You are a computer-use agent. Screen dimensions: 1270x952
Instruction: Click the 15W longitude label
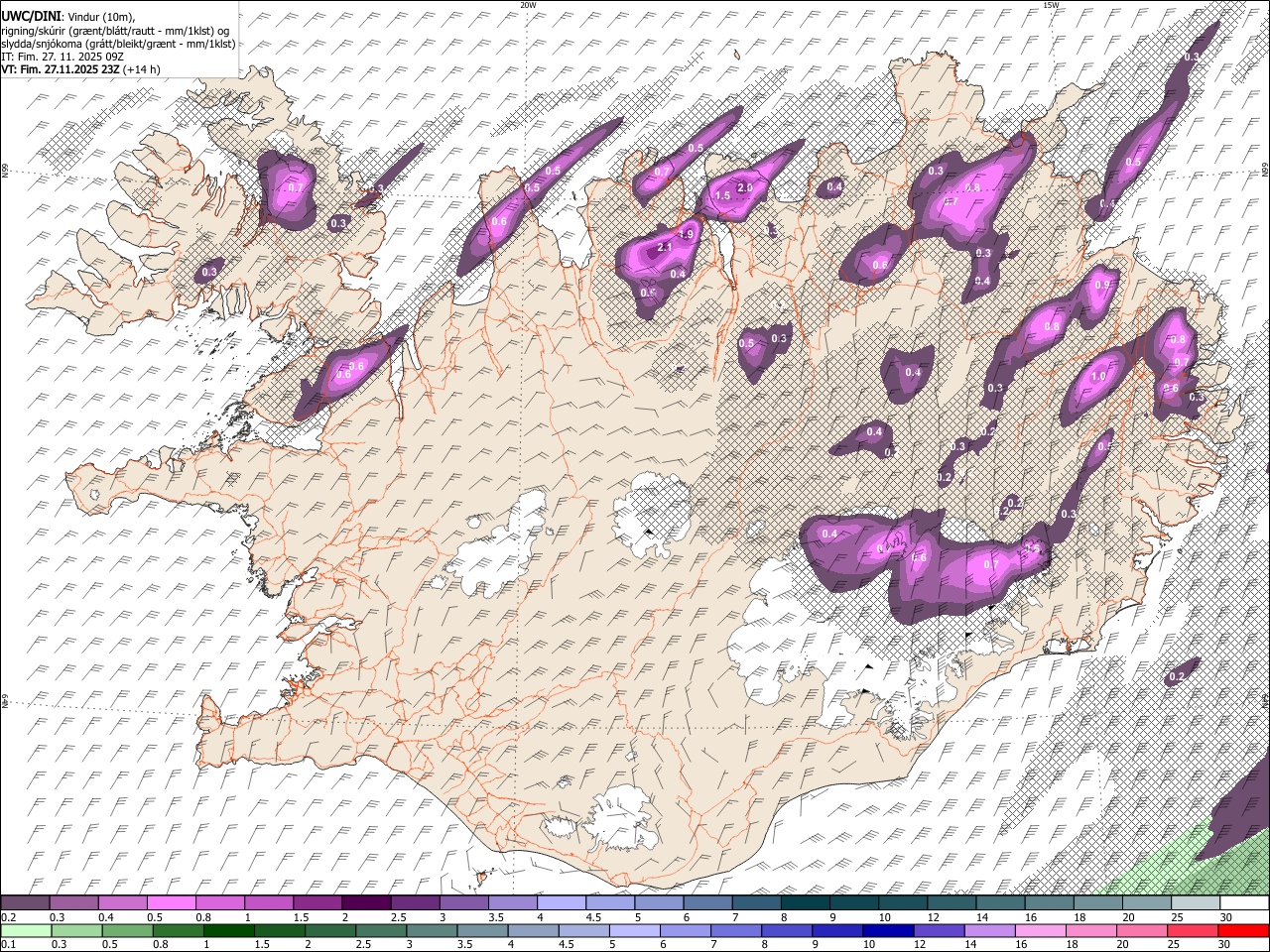[x=1051, y=5]
